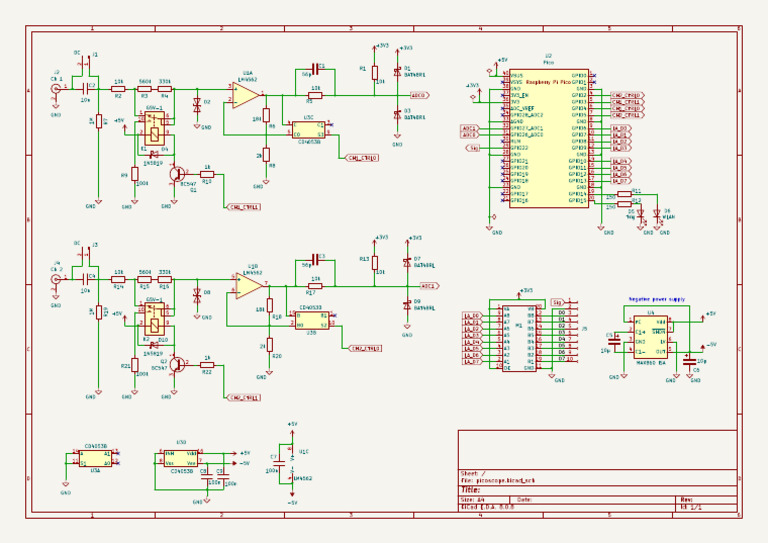Click the Sig label at Pico GPIO22

(x=472, y=147)
